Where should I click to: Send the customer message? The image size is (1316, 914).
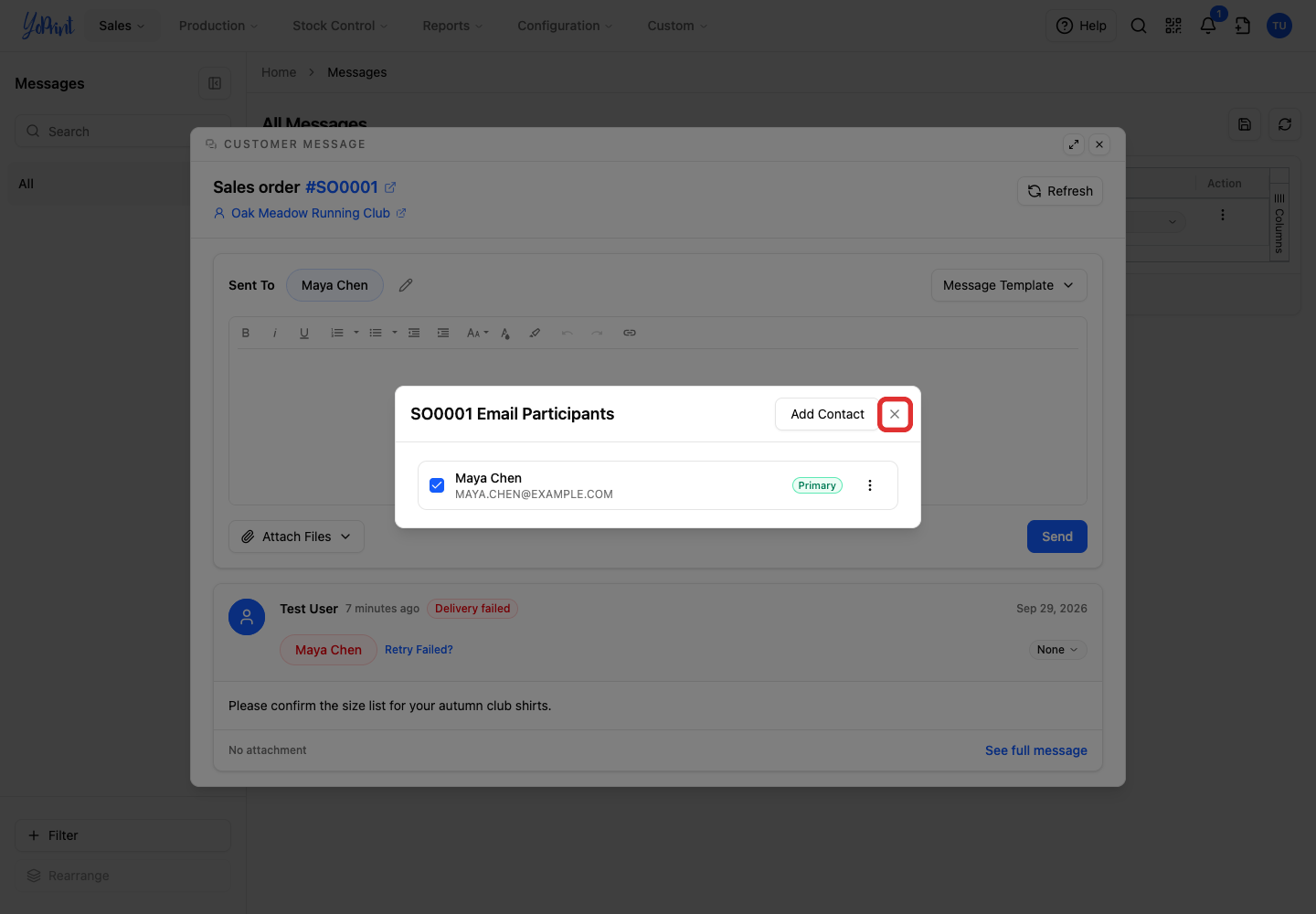pyautogui.click(x=1057, y=537)
